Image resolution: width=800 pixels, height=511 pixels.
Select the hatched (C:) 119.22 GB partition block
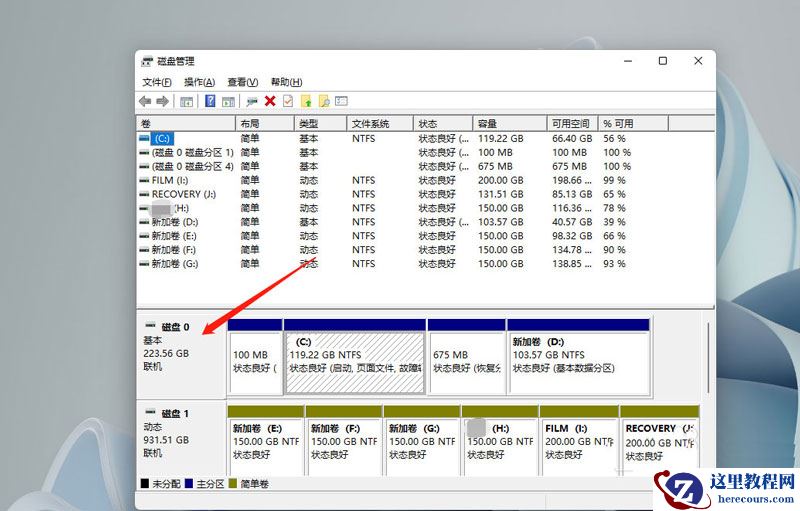tap(355, 356)
